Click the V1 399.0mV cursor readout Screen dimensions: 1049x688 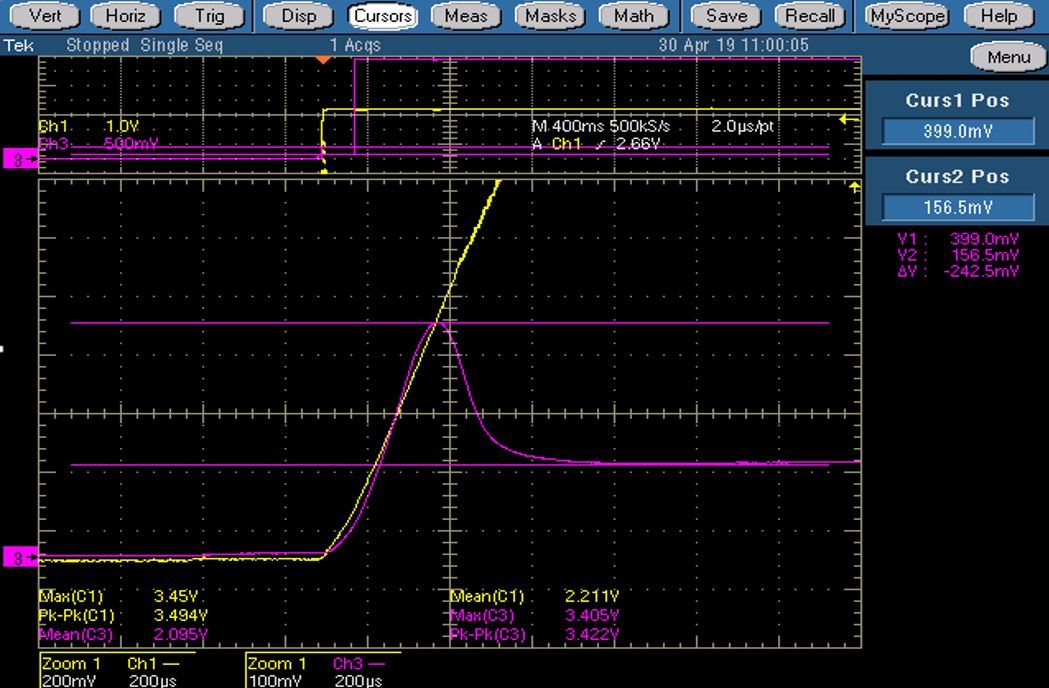pos(958,239)
